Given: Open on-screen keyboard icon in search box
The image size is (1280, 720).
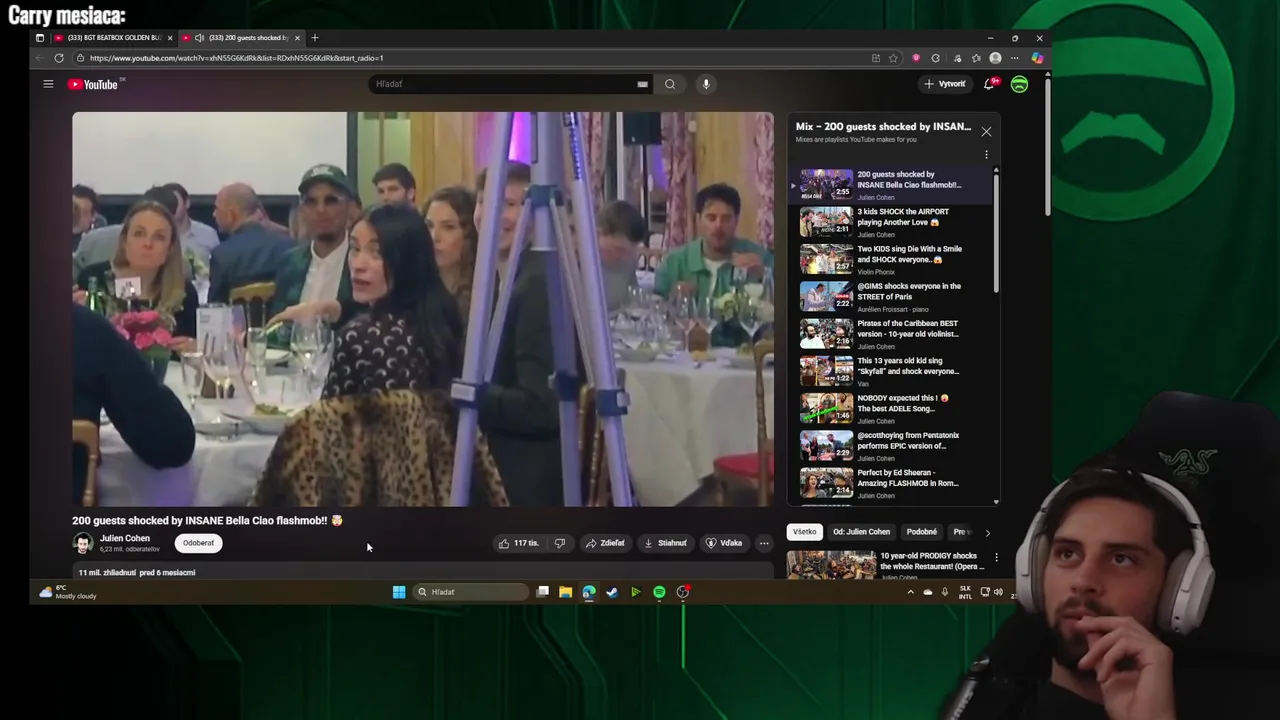Looking at the screenshot, I should (642, 84).
